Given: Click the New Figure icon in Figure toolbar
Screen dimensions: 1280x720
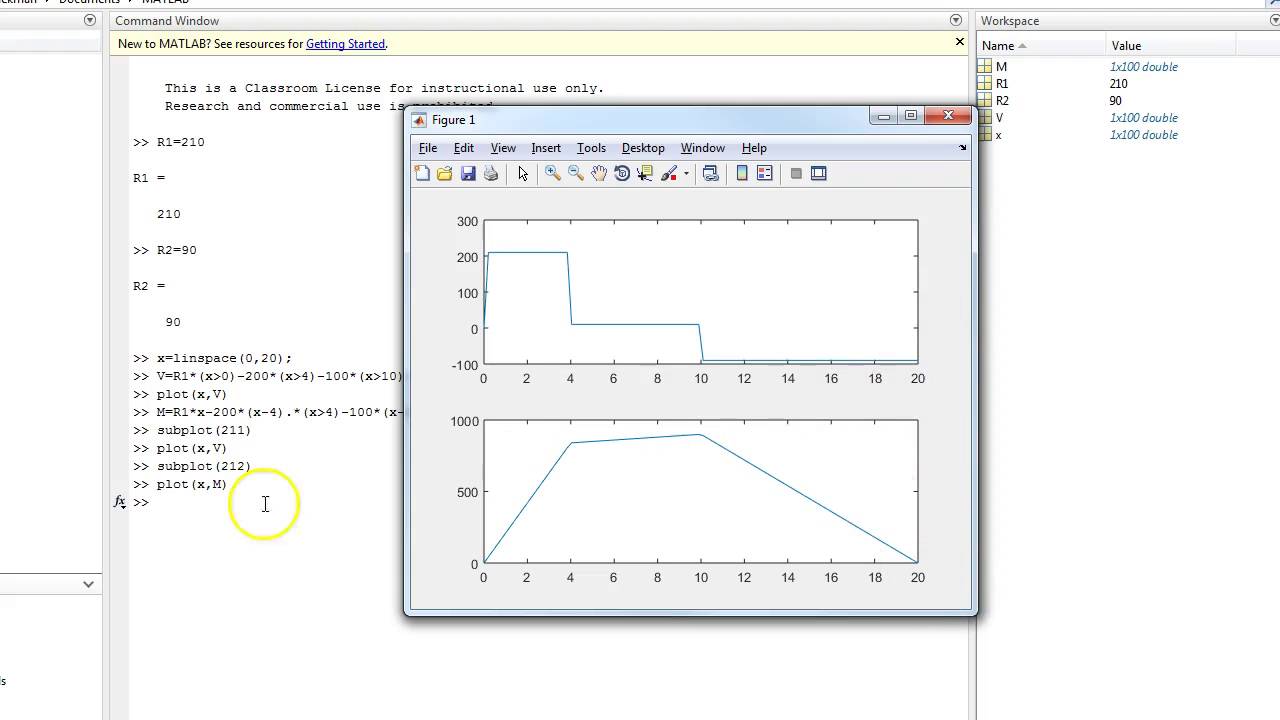Looking at the screenshot, I should coord(422,173).
